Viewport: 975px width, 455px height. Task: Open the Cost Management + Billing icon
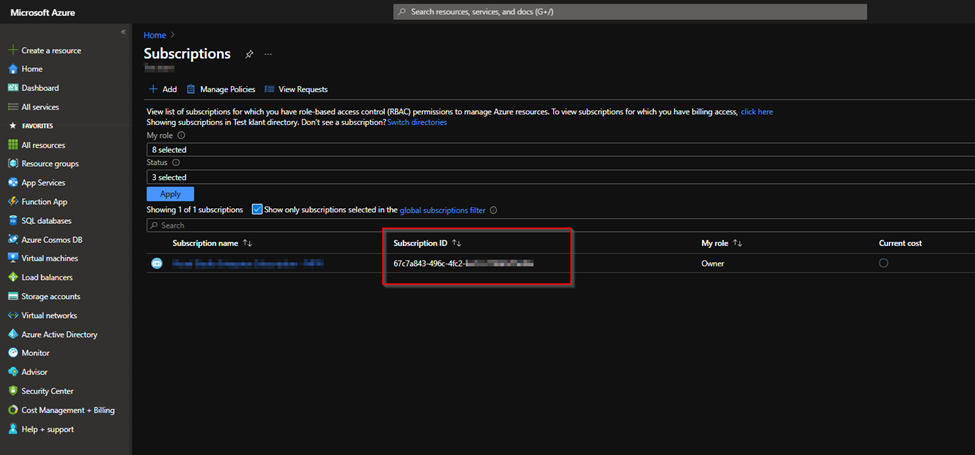[12, 410]
